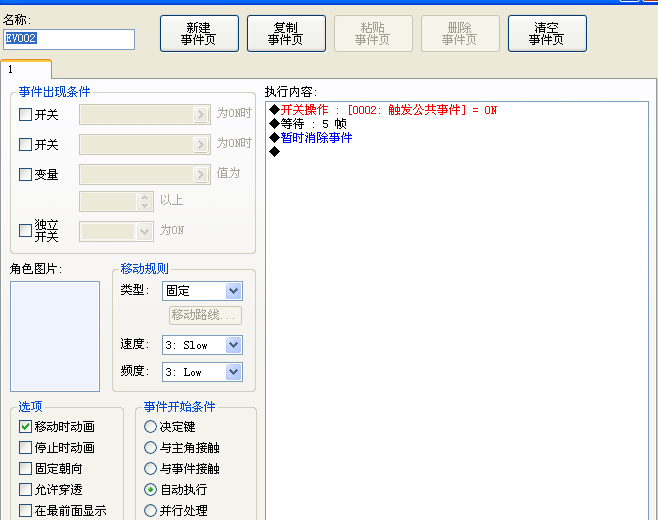The height and width of the screenshot is (520, 658).
Task: Check the 固定朝向 option
Action: click(26, 468)
